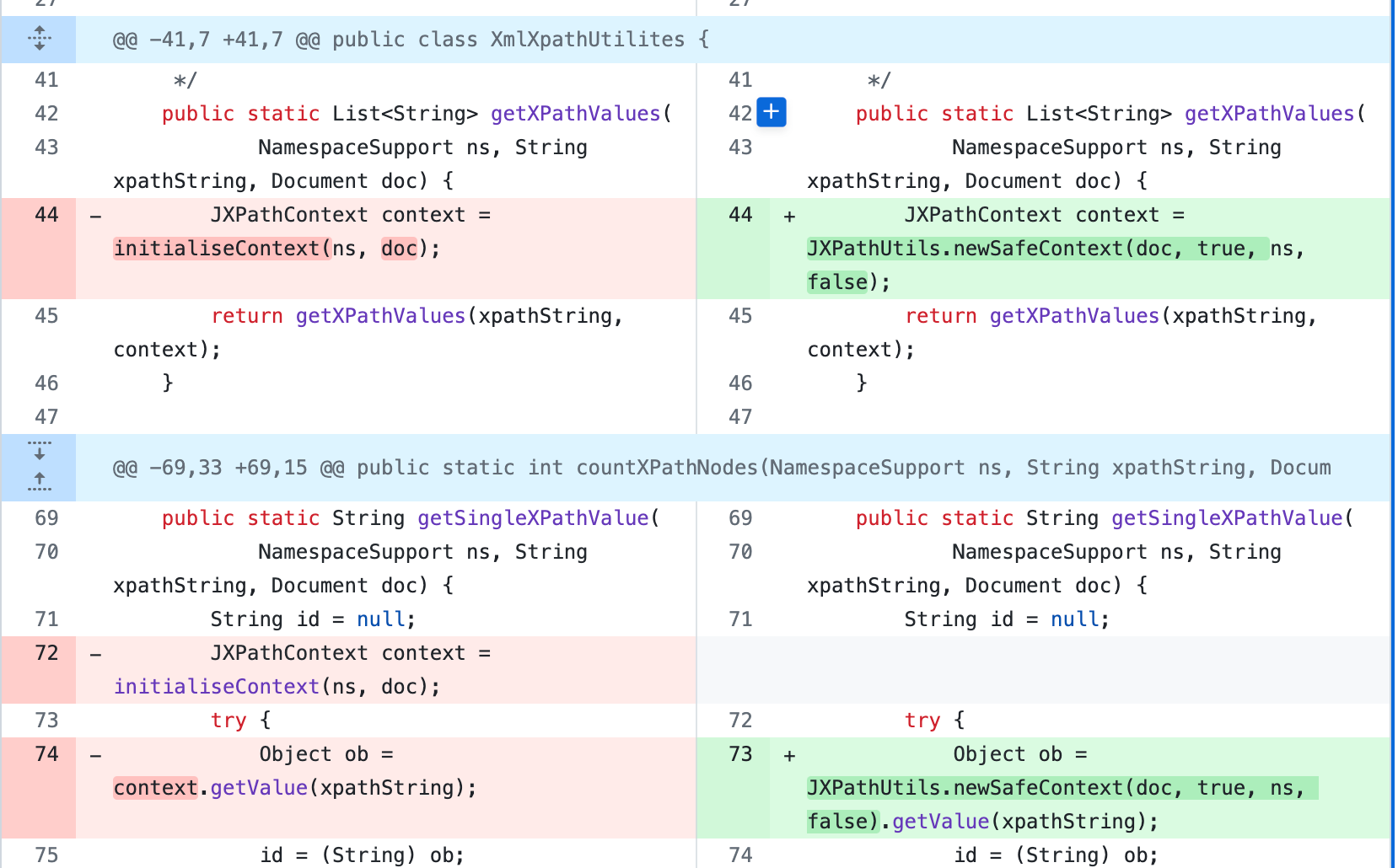1398x868 pixels.
Task: Click initialiseContext(ns, doc) on left line 72
Action: (272, 687)
